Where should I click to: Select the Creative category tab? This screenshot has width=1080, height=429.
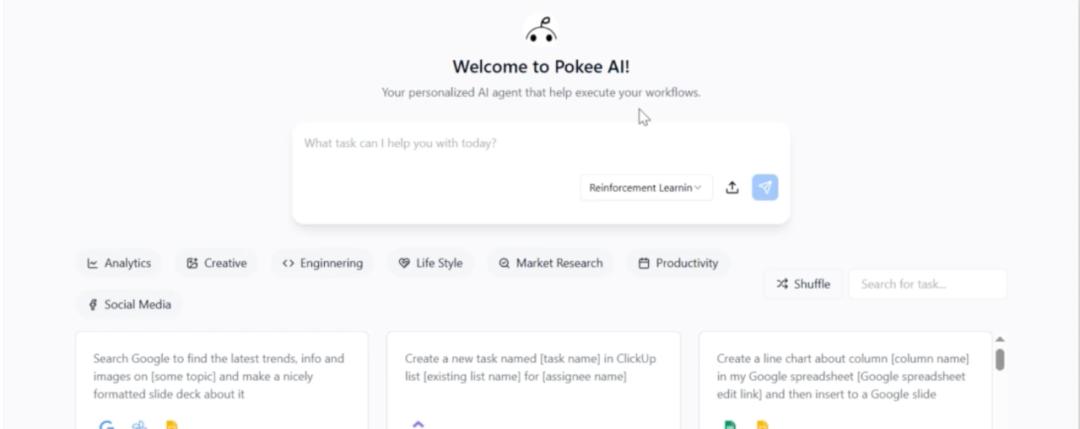pyautogui.click(x=216, y=263)
